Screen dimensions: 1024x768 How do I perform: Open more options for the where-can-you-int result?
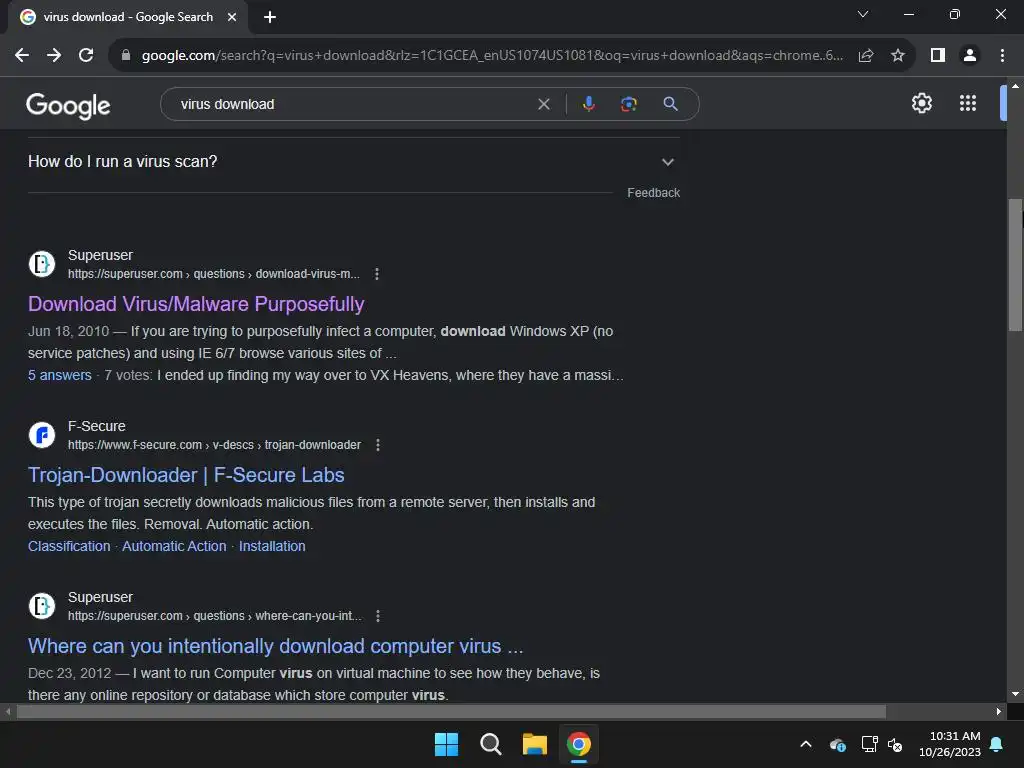pos(378,616)
